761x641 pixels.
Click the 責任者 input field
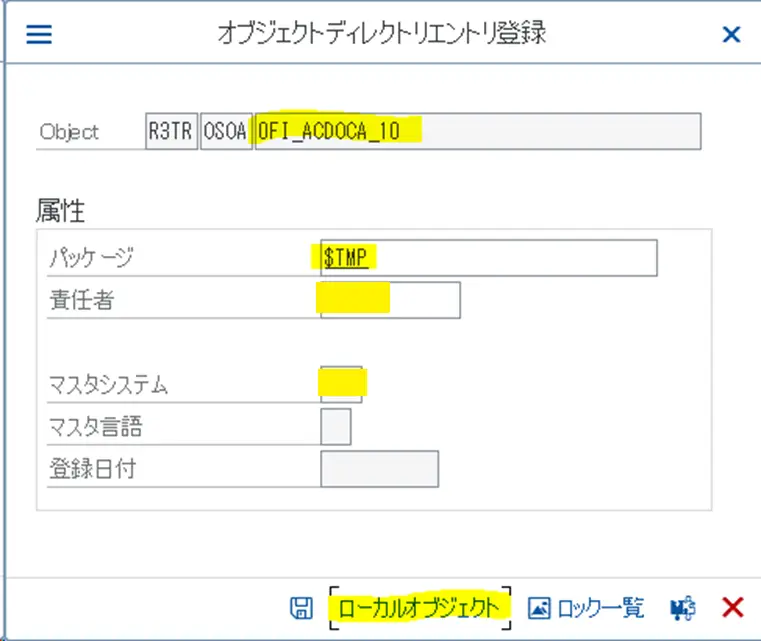[390, 300]
